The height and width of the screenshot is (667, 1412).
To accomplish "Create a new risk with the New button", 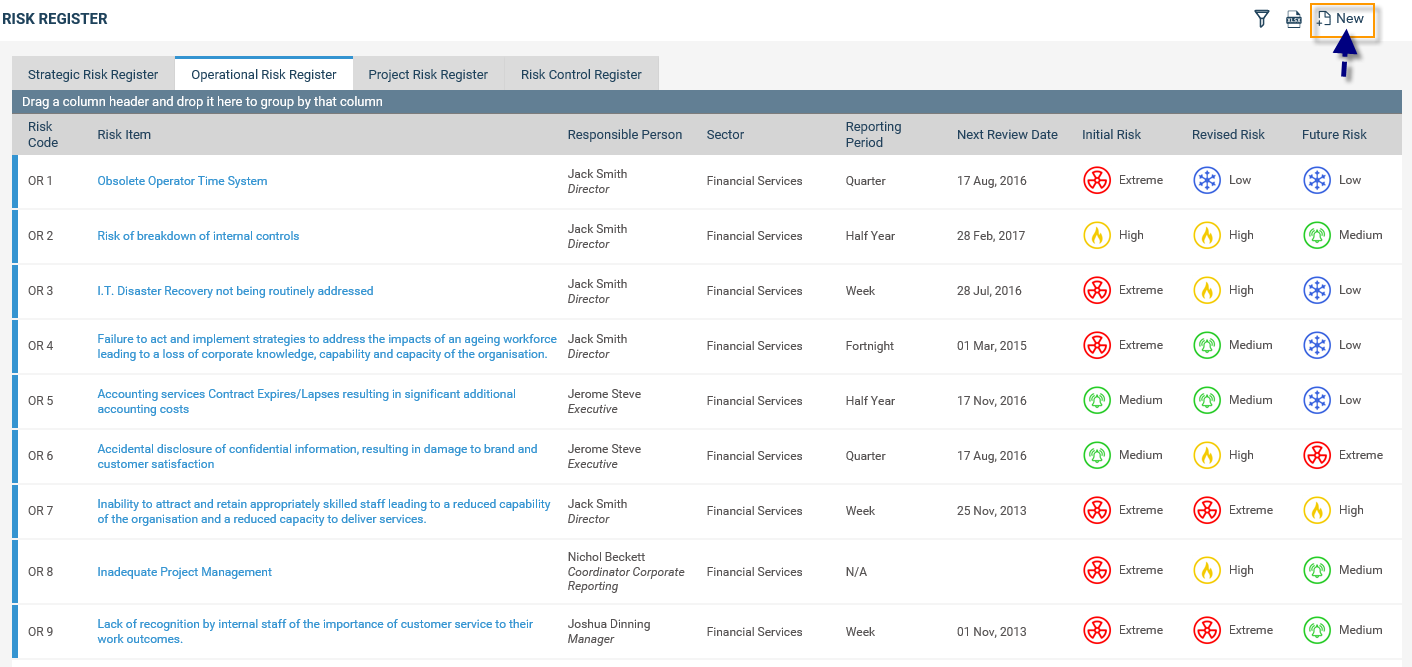I will click(1340, 18).
